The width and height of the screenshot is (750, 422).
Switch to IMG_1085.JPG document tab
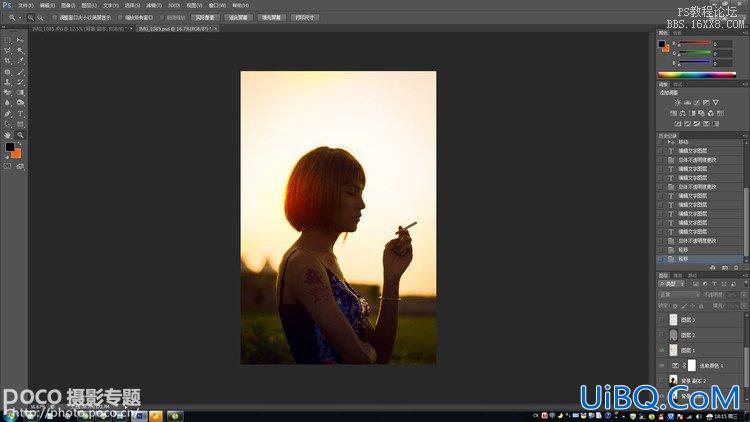click(79, 29)
